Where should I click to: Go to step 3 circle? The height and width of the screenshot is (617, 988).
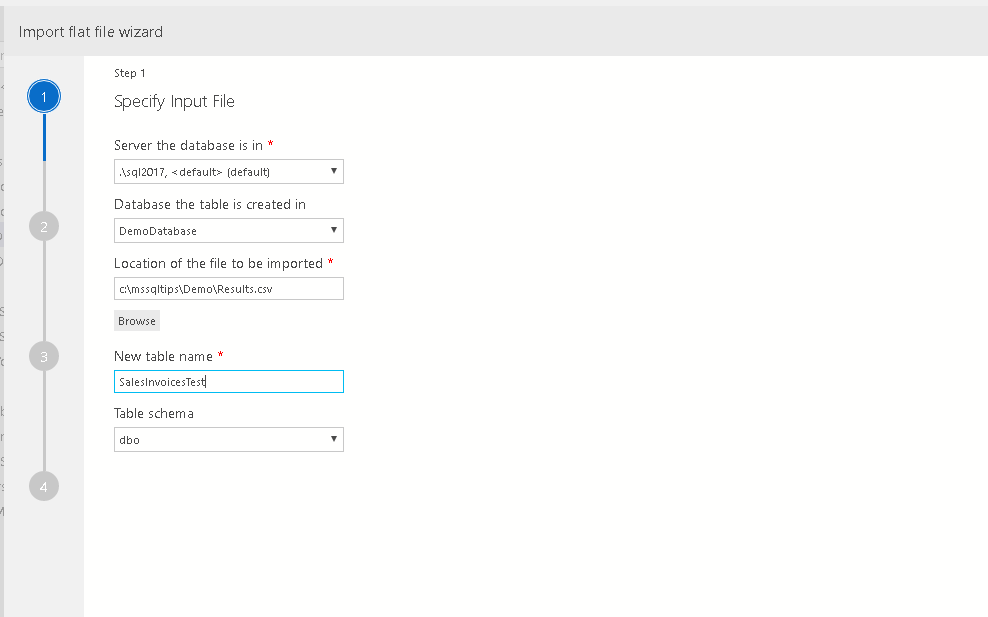click(44, 356)
